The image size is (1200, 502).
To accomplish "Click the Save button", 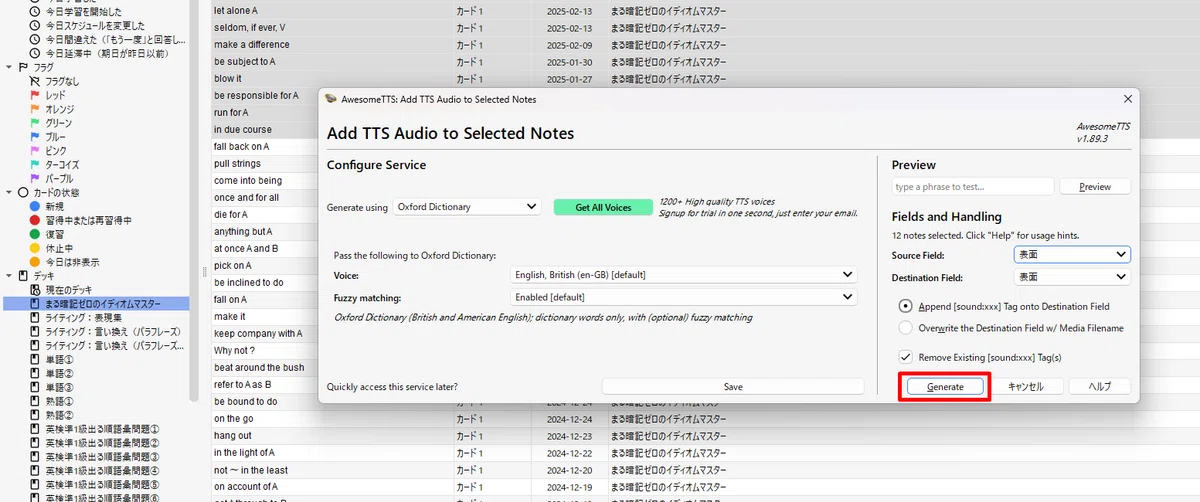I will (x=733, y=386).
